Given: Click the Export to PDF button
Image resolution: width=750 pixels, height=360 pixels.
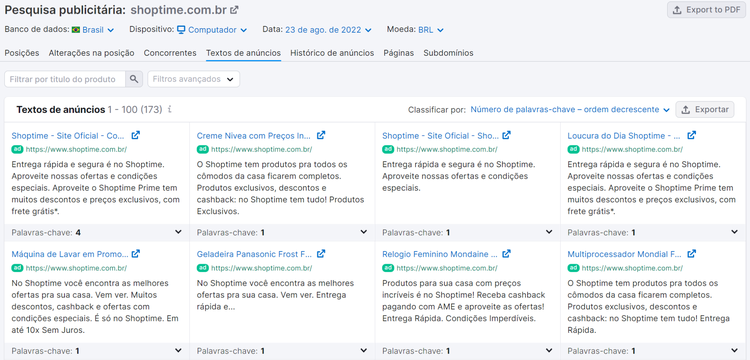Looking at the screenshot, I should pos(706,10).
